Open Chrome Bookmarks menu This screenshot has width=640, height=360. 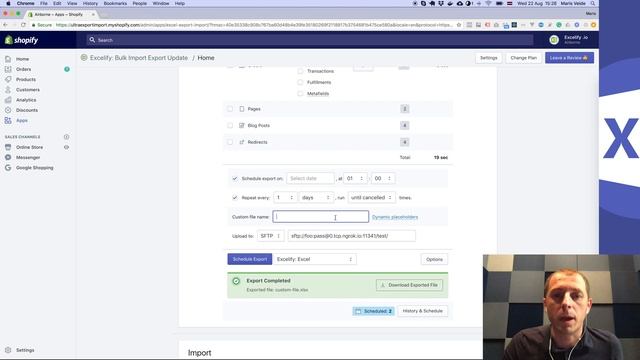point(115,3)
